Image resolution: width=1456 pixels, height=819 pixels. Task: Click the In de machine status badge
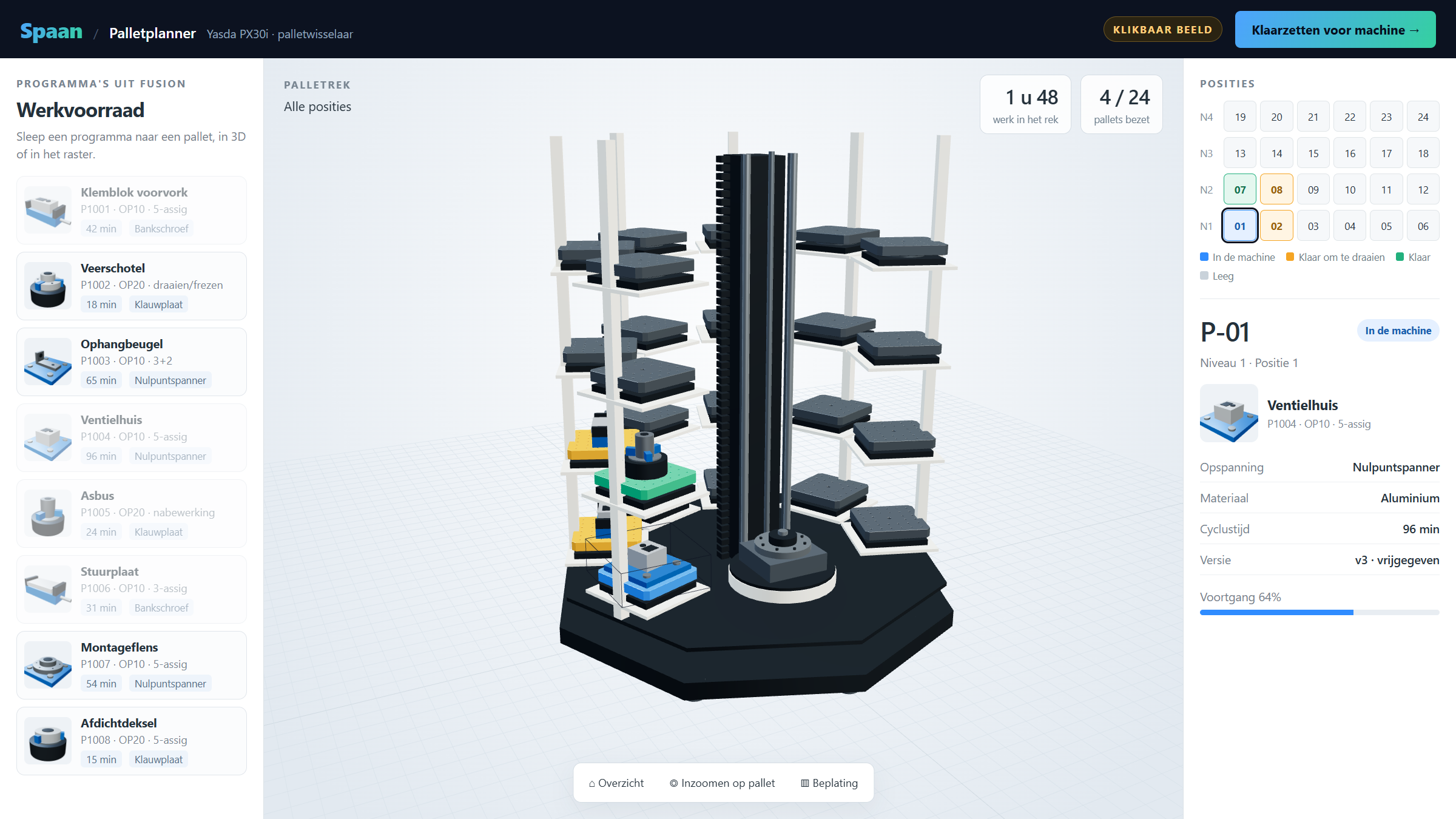(1398, 330)
